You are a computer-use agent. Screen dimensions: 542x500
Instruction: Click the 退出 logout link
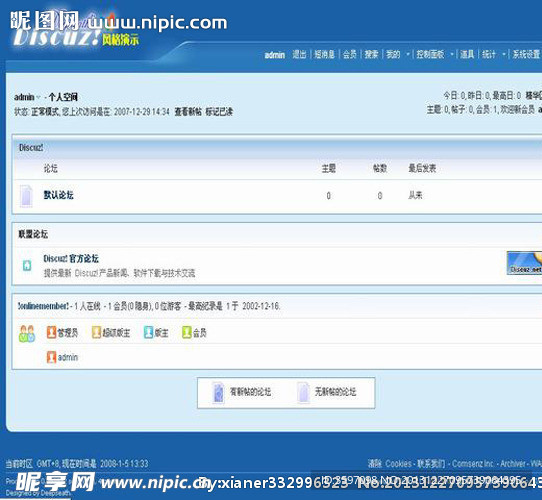[299, 54]
